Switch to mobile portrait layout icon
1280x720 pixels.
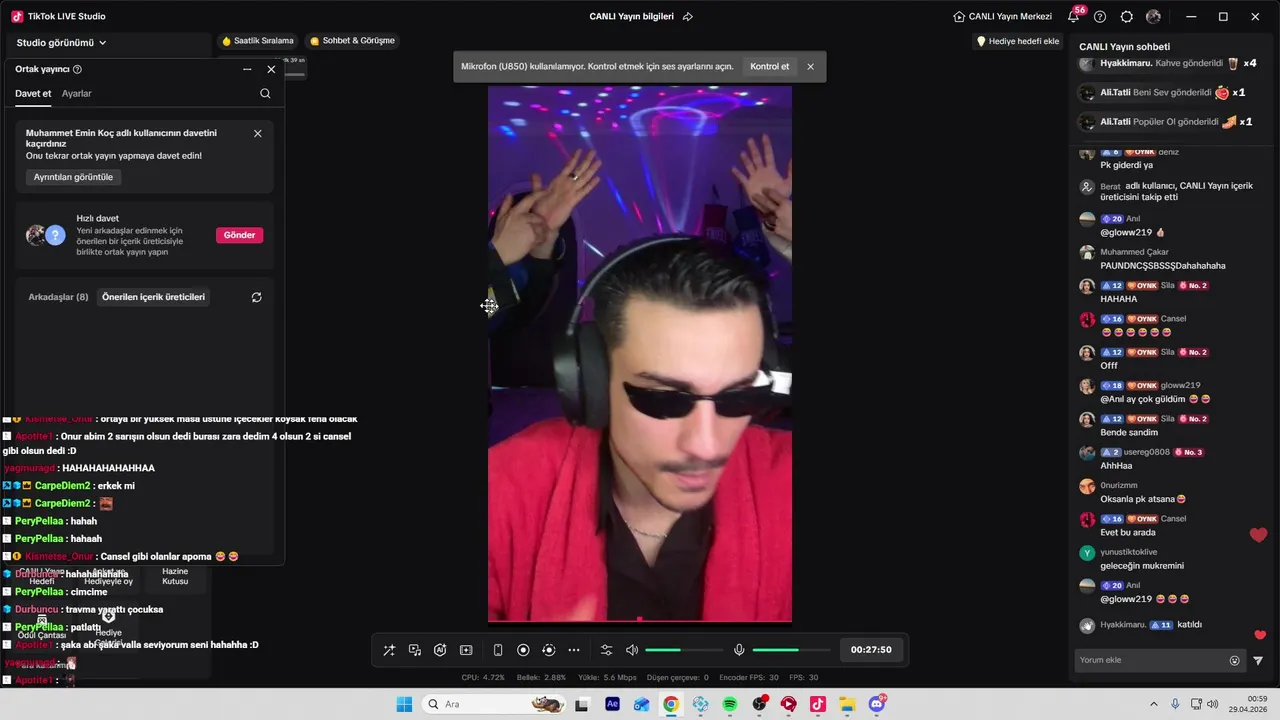tap(498, 650)
